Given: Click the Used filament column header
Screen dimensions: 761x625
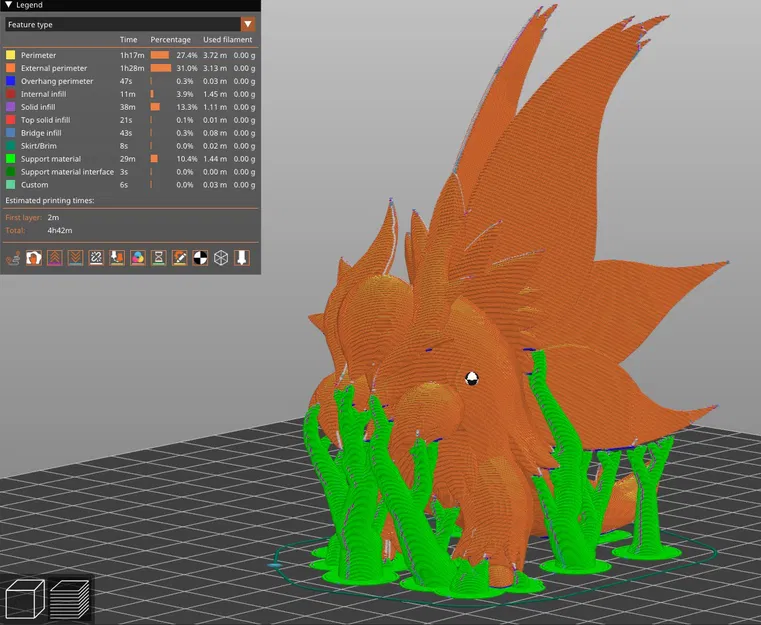Looking at the screenshot, I should 228,40.
